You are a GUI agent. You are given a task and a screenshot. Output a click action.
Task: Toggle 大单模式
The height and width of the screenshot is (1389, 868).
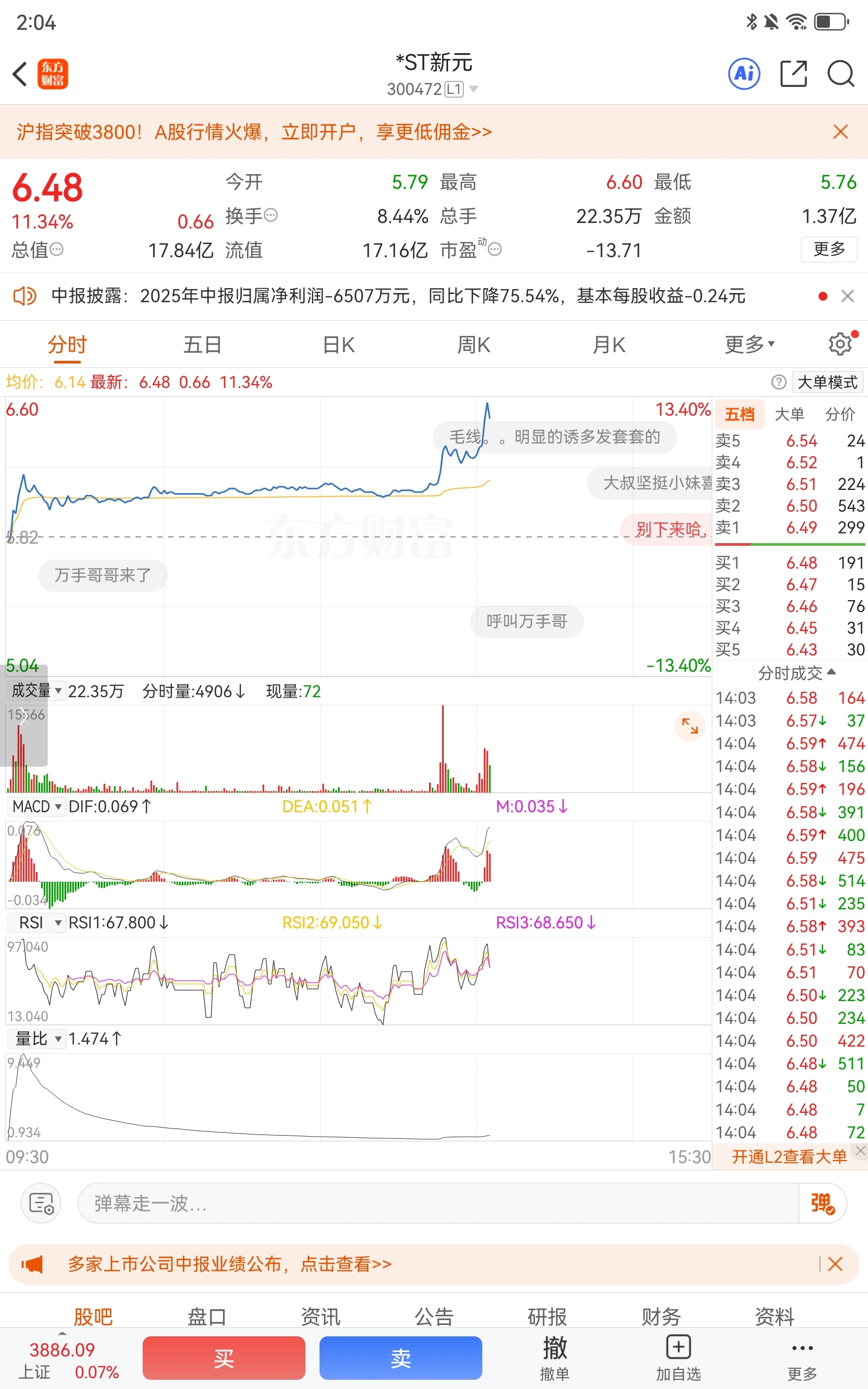[827, 383]
